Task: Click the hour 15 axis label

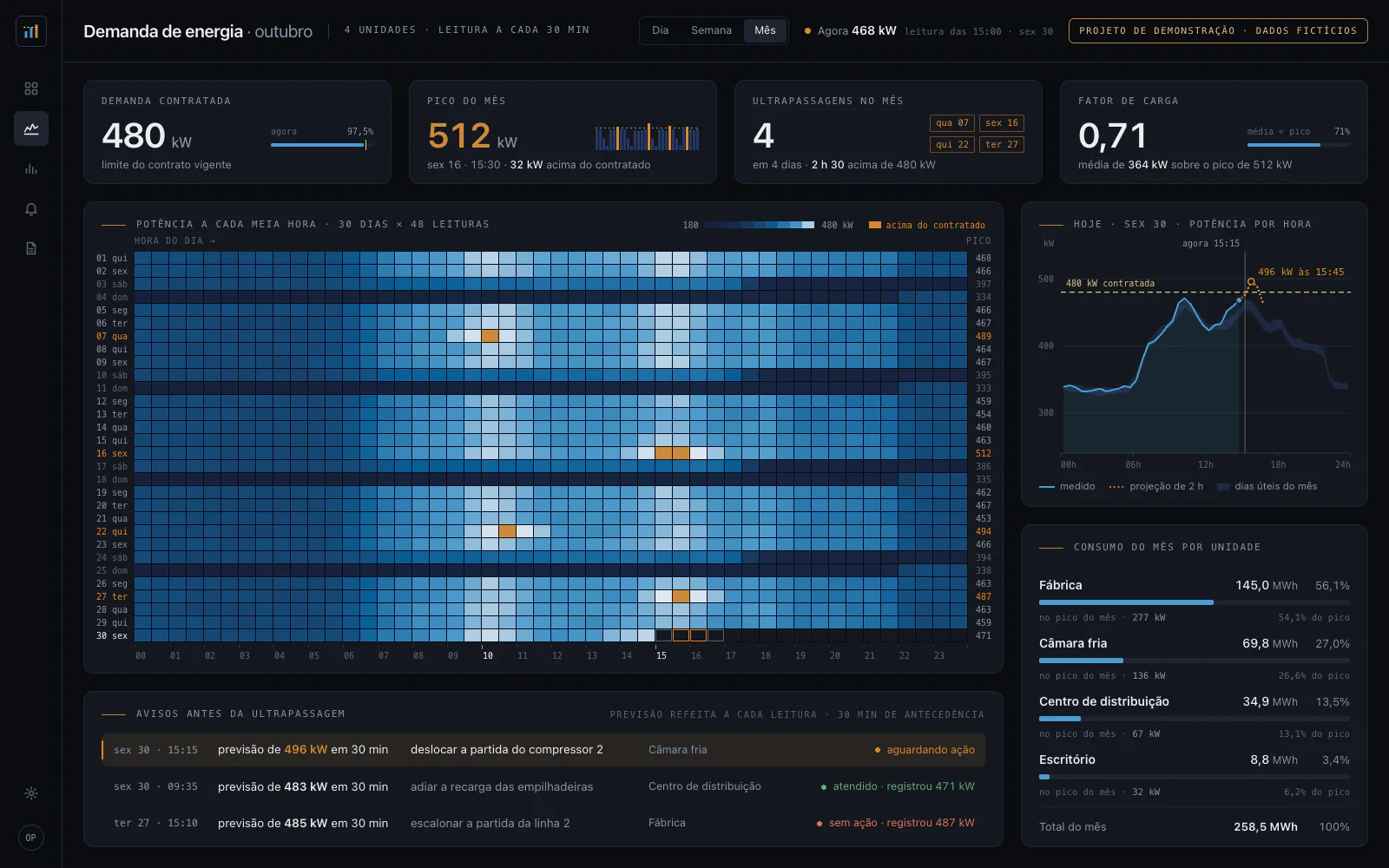Action: coord(662,655)
